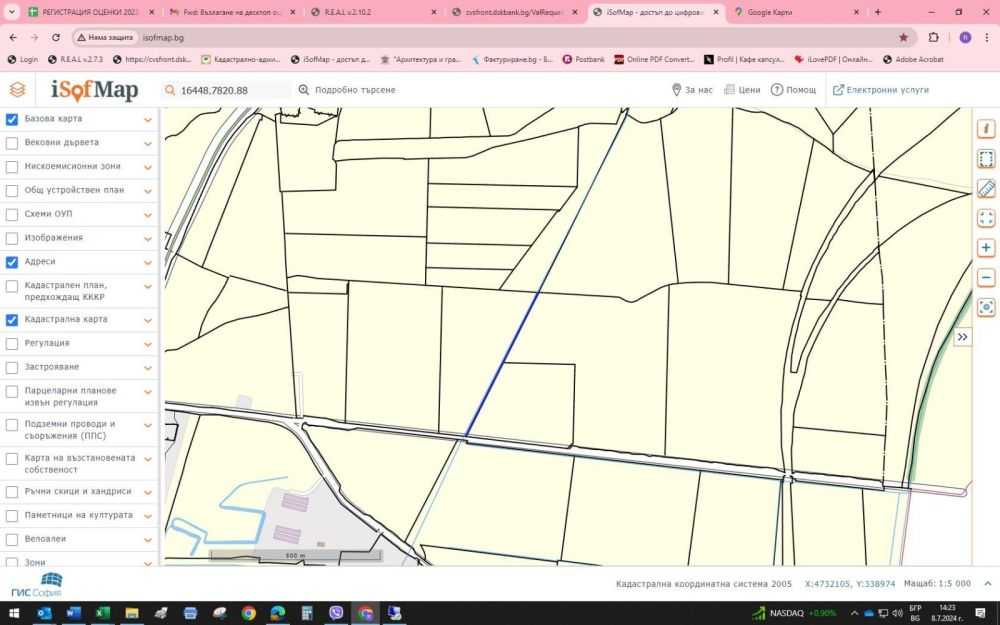Click the full extent view icon
Image resolution: width=1000 pixels, height=625 pixels.
point(986,218)
